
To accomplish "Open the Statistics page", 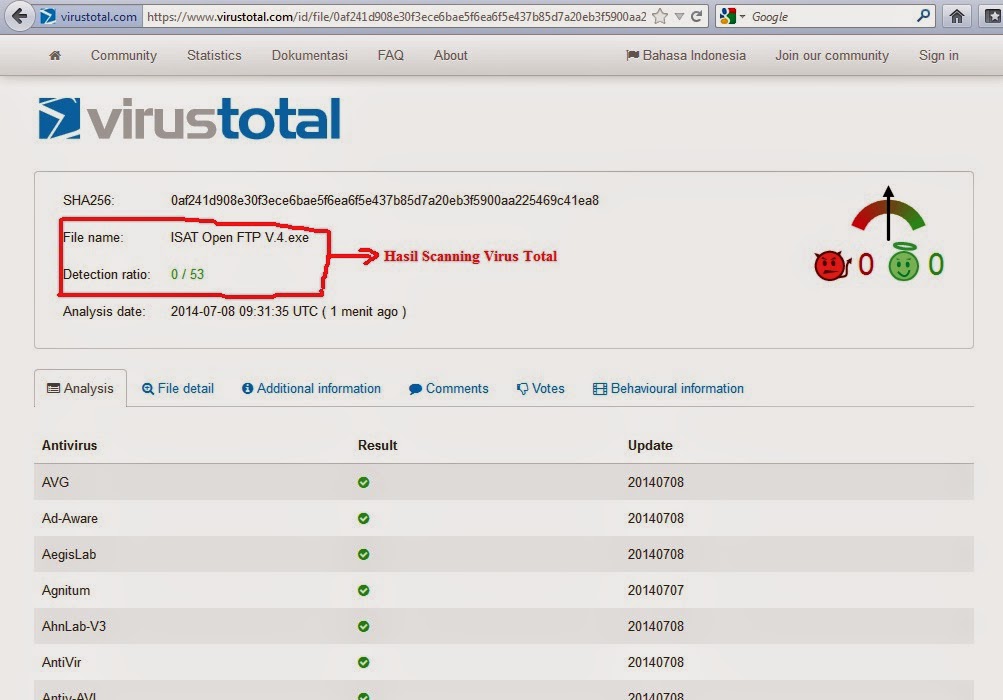I will [214, 56].
